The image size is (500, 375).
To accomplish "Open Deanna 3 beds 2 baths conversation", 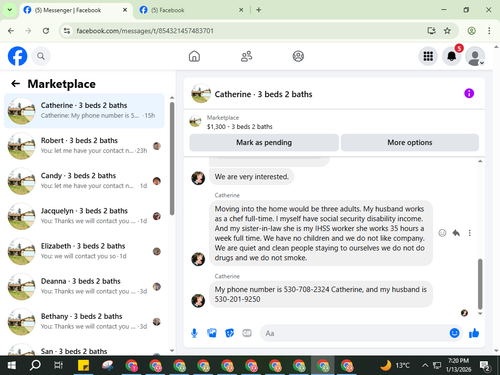I will pyautogui.click(x=84, y=287).
